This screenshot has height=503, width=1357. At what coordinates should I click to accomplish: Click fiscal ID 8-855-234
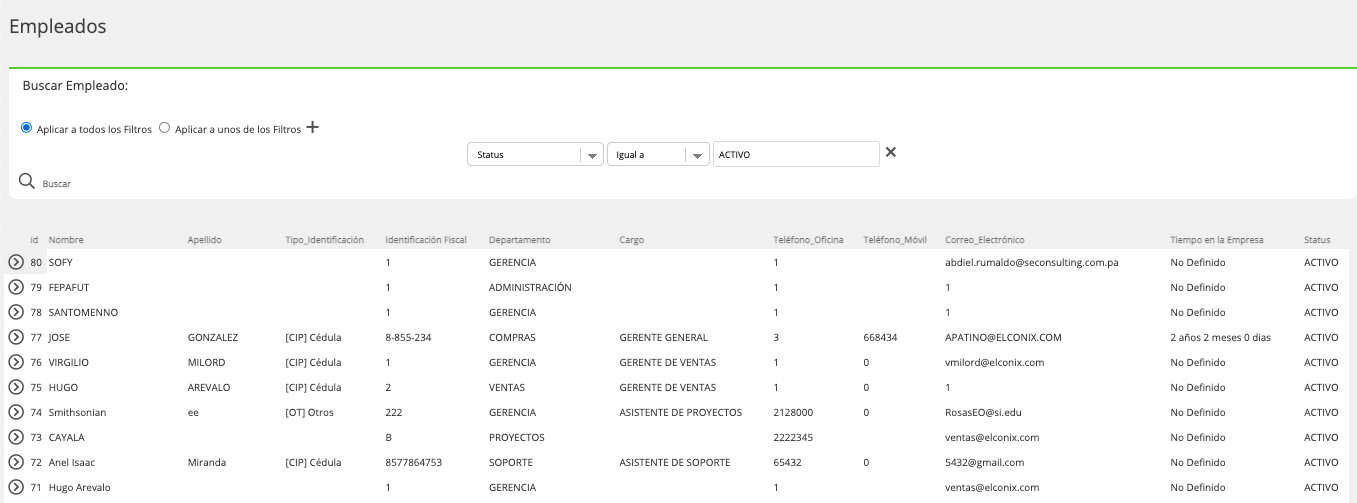coord(408,337)
